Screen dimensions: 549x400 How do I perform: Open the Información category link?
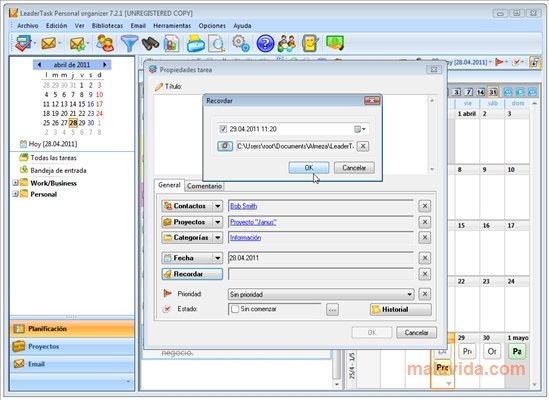(x=245, y=238)
